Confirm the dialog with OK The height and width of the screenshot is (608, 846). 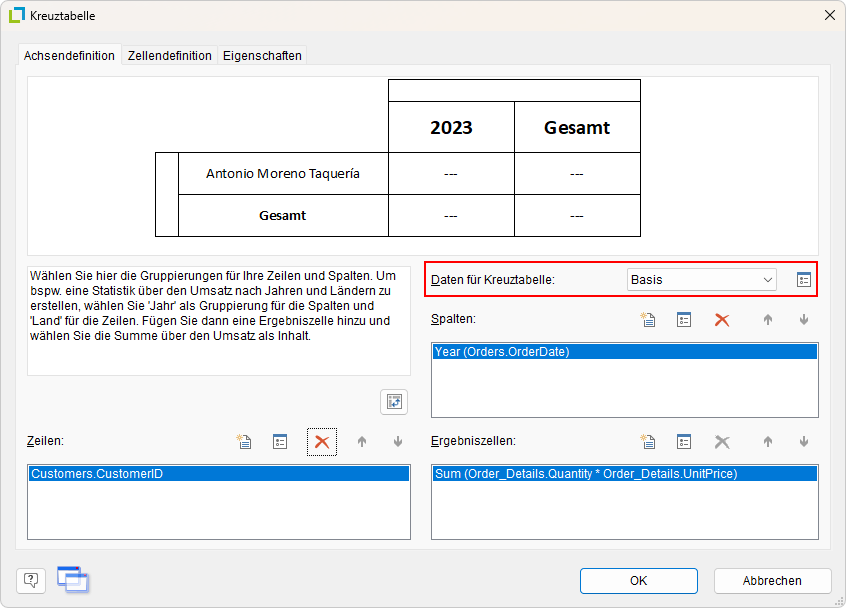click(x=638, y=581)
